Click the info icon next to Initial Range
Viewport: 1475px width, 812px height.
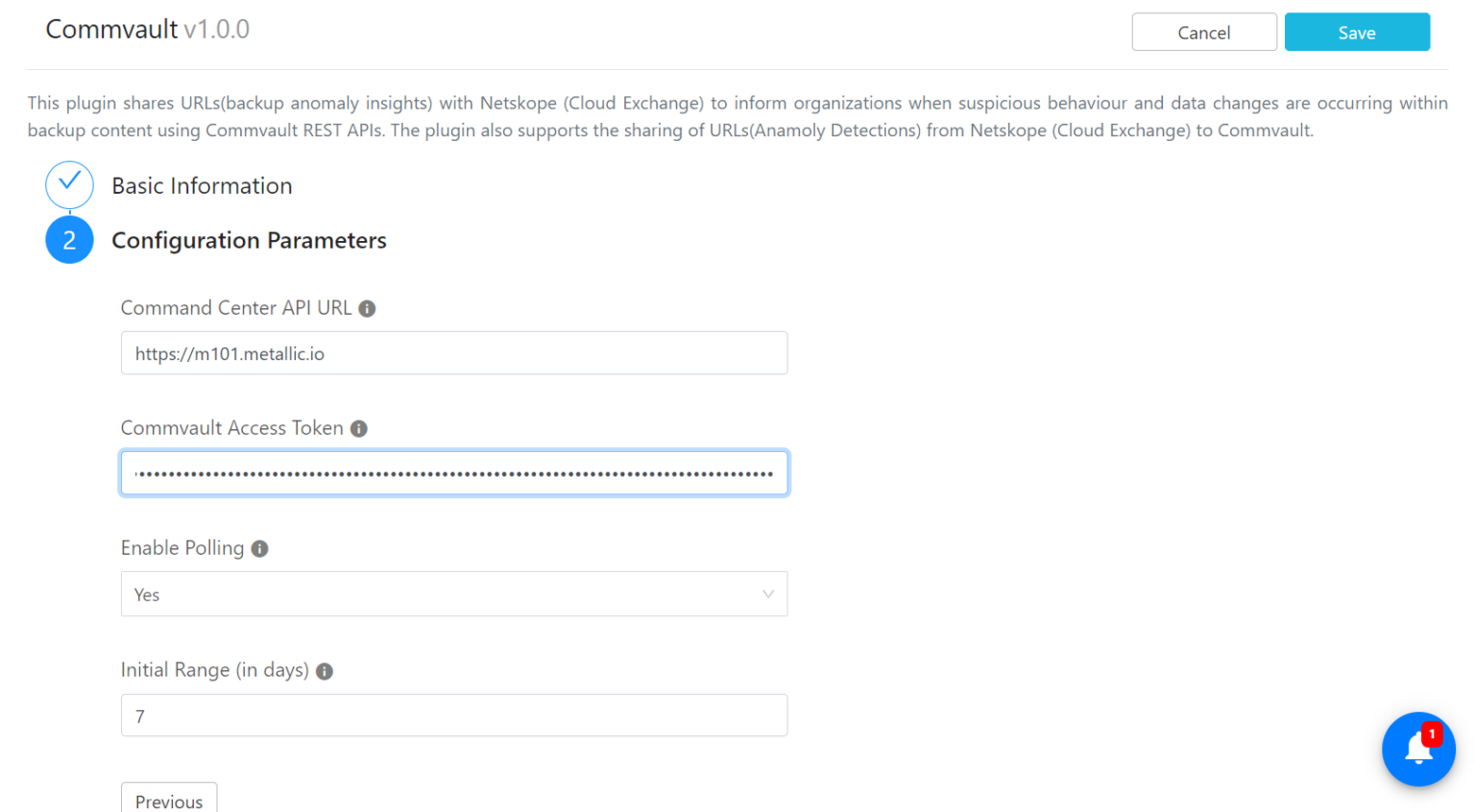pyautogui.click(x=324, y=670)
